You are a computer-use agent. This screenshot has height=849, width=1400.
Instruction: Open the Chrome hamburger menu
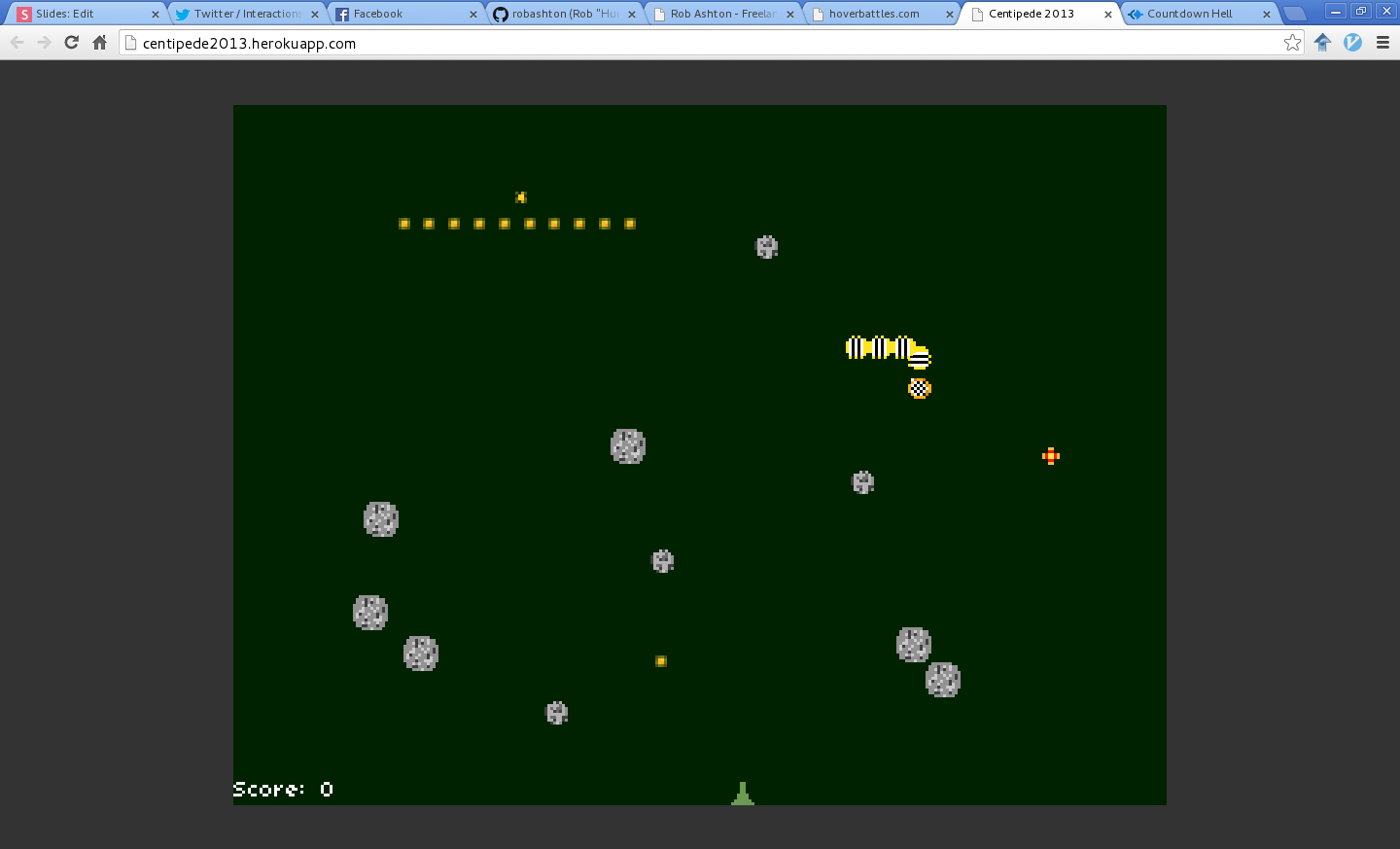[x=1382, y=42]
